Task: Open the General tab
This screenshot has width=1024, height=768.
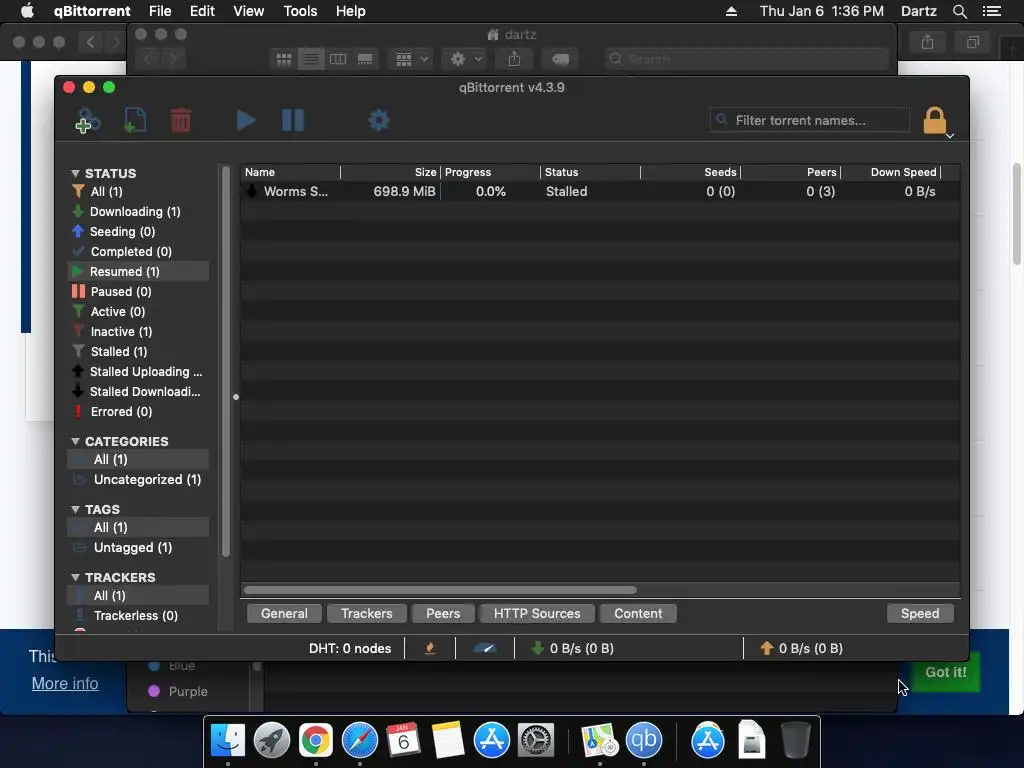Action: pos(284,614)
